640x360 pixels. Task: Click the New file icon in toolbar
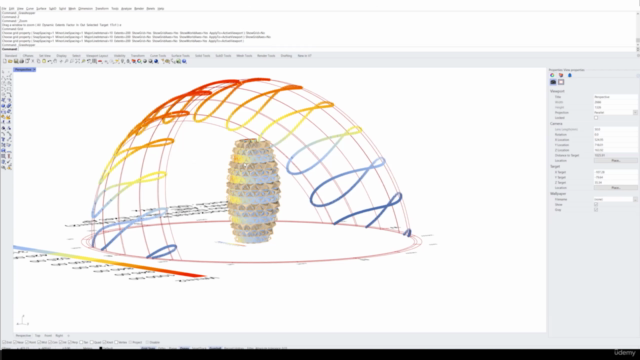[5, 61]
